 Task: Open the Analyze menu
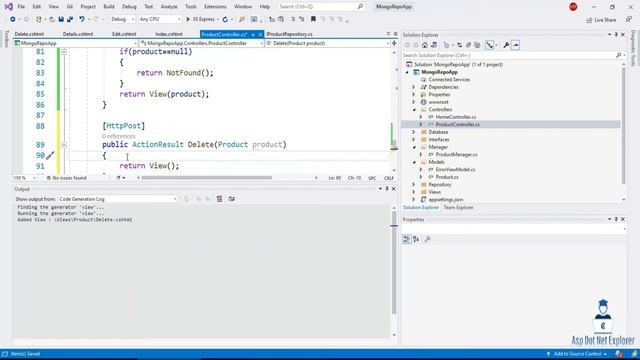(169, 7)
